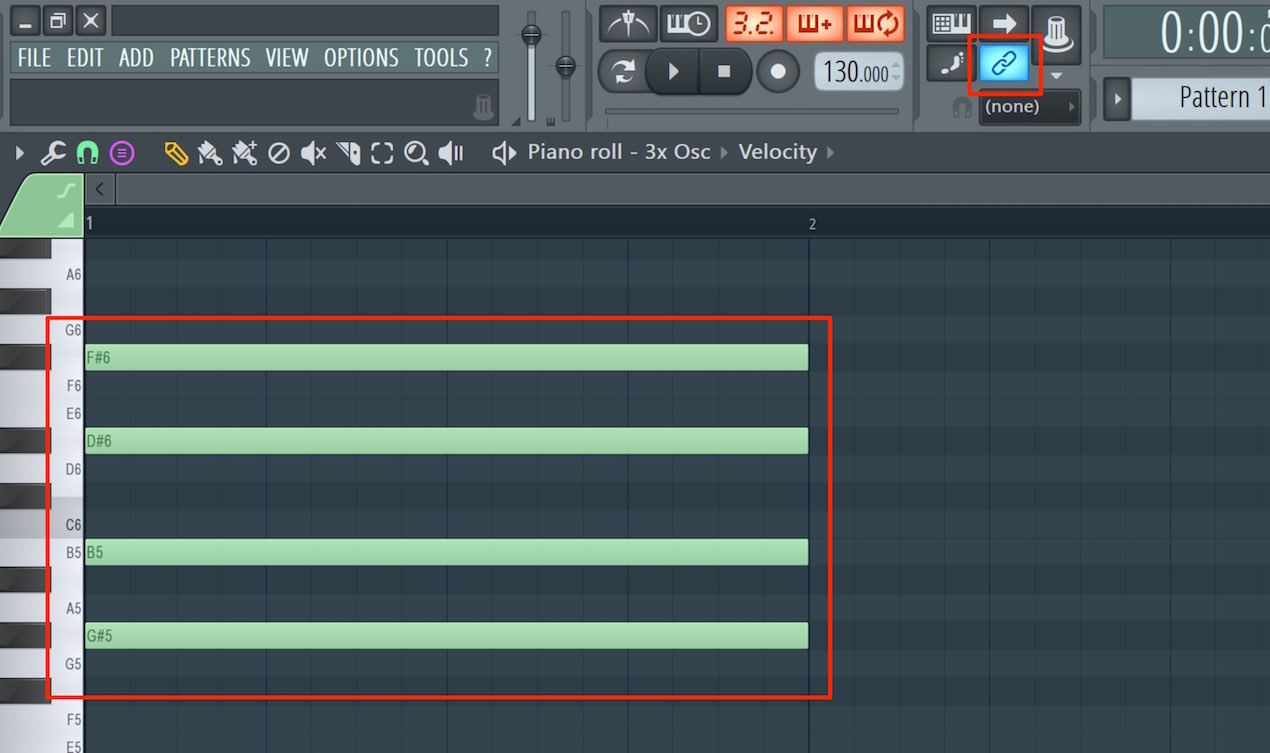1270x753 pixels.
Task: Select the Playback scrub tool
Action: tap(451, 153)
